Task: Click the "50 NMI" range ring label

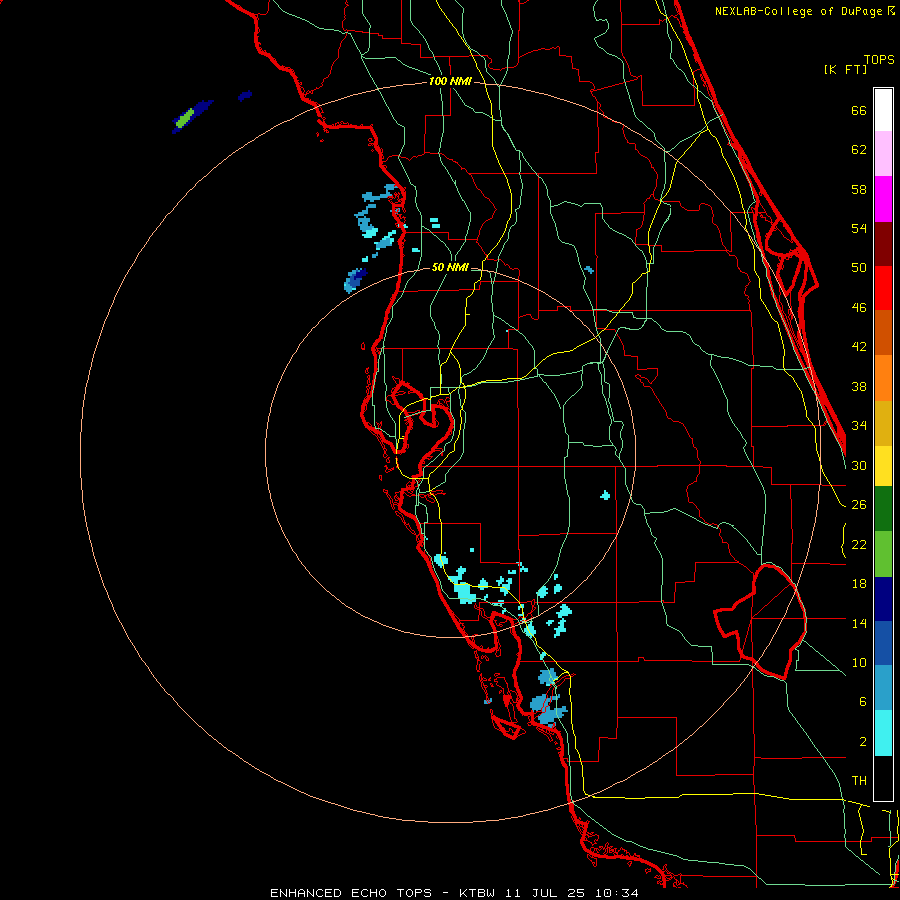Action: [450, 267]
